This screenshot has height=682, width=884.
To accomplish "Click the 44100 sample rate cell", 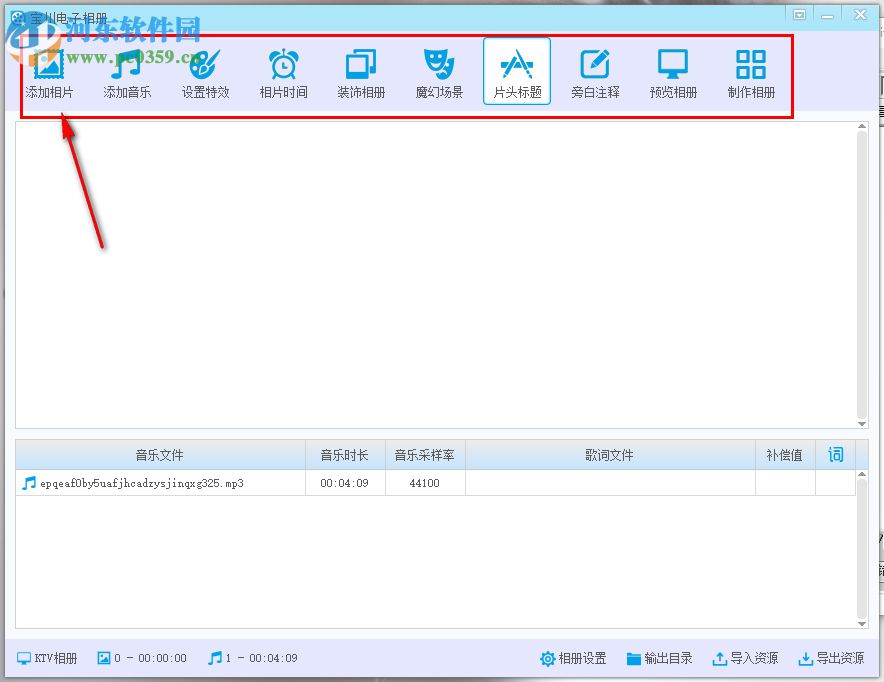I will pos(425,483).
